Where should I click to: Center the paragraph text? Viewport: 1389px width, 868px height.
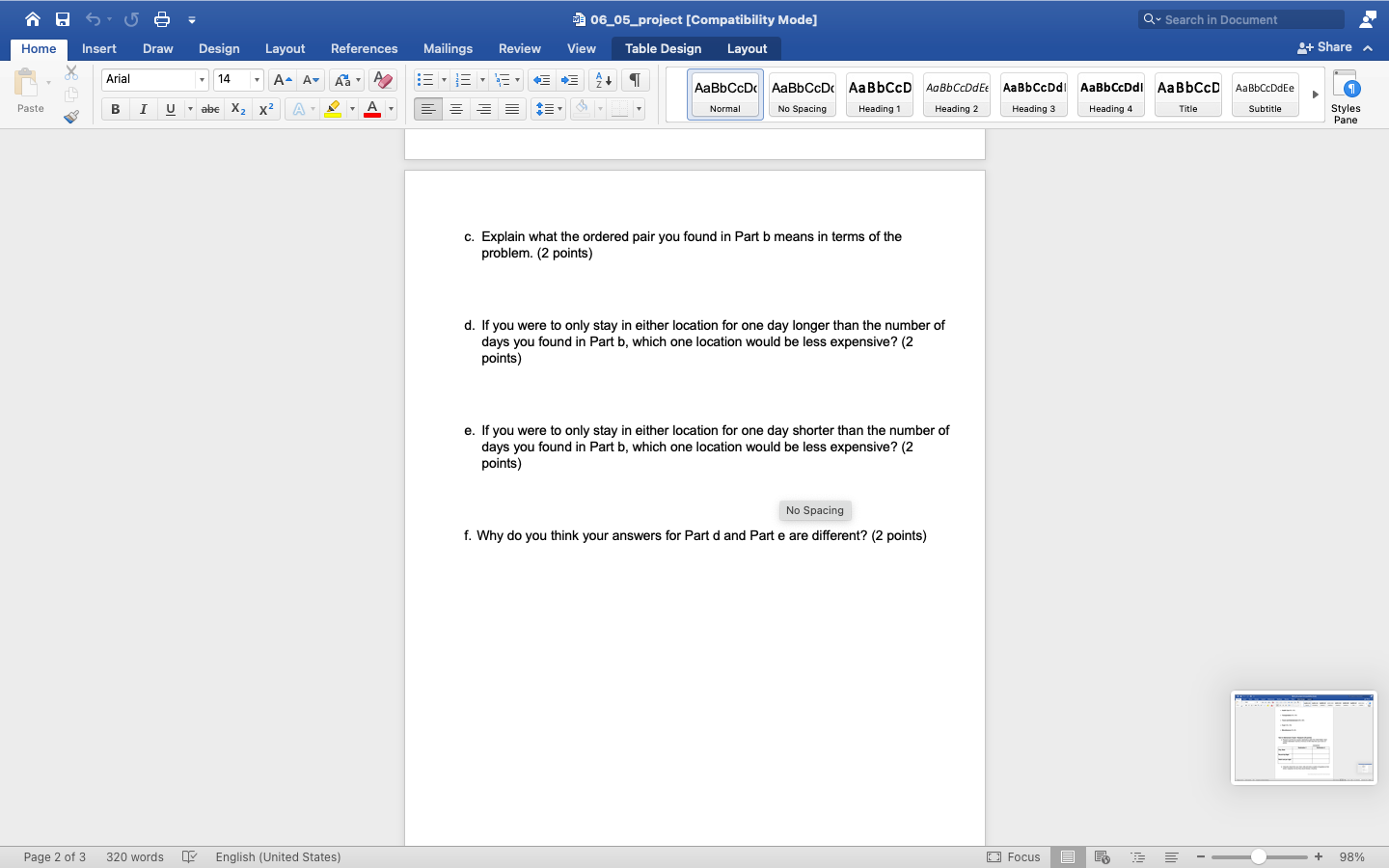(x=456, y=109)
